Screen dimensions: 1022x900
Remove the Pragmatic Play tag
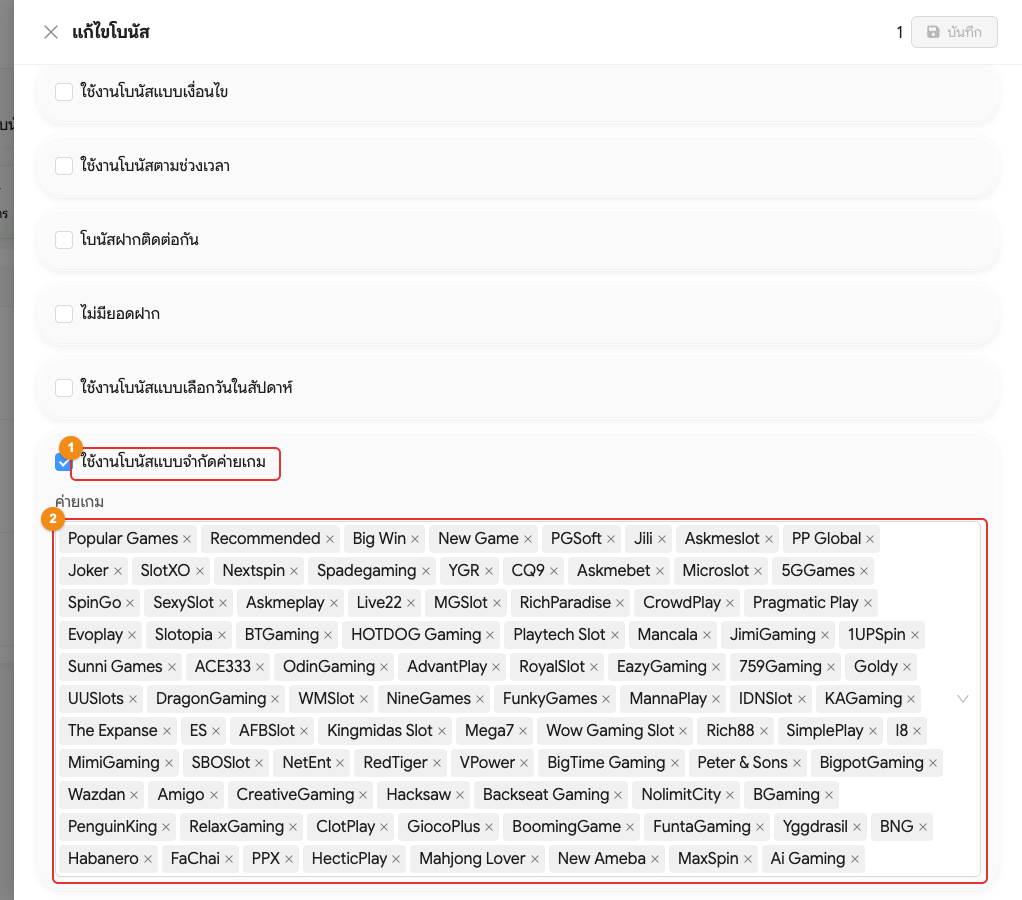[x=868, y=603]
